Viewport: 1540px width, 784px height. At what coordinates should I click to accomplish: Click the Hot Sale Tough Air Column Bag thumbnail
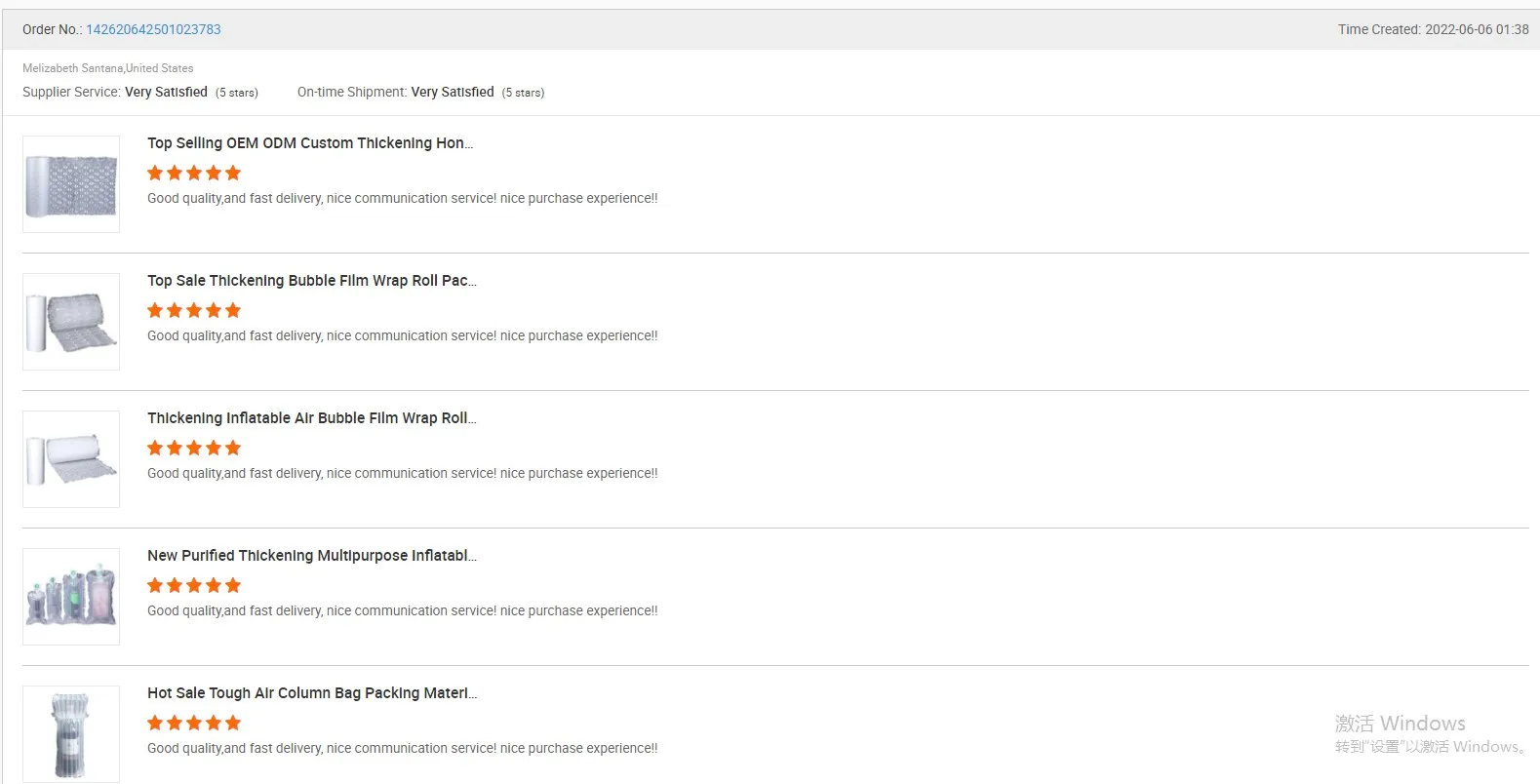coord(71,733)
